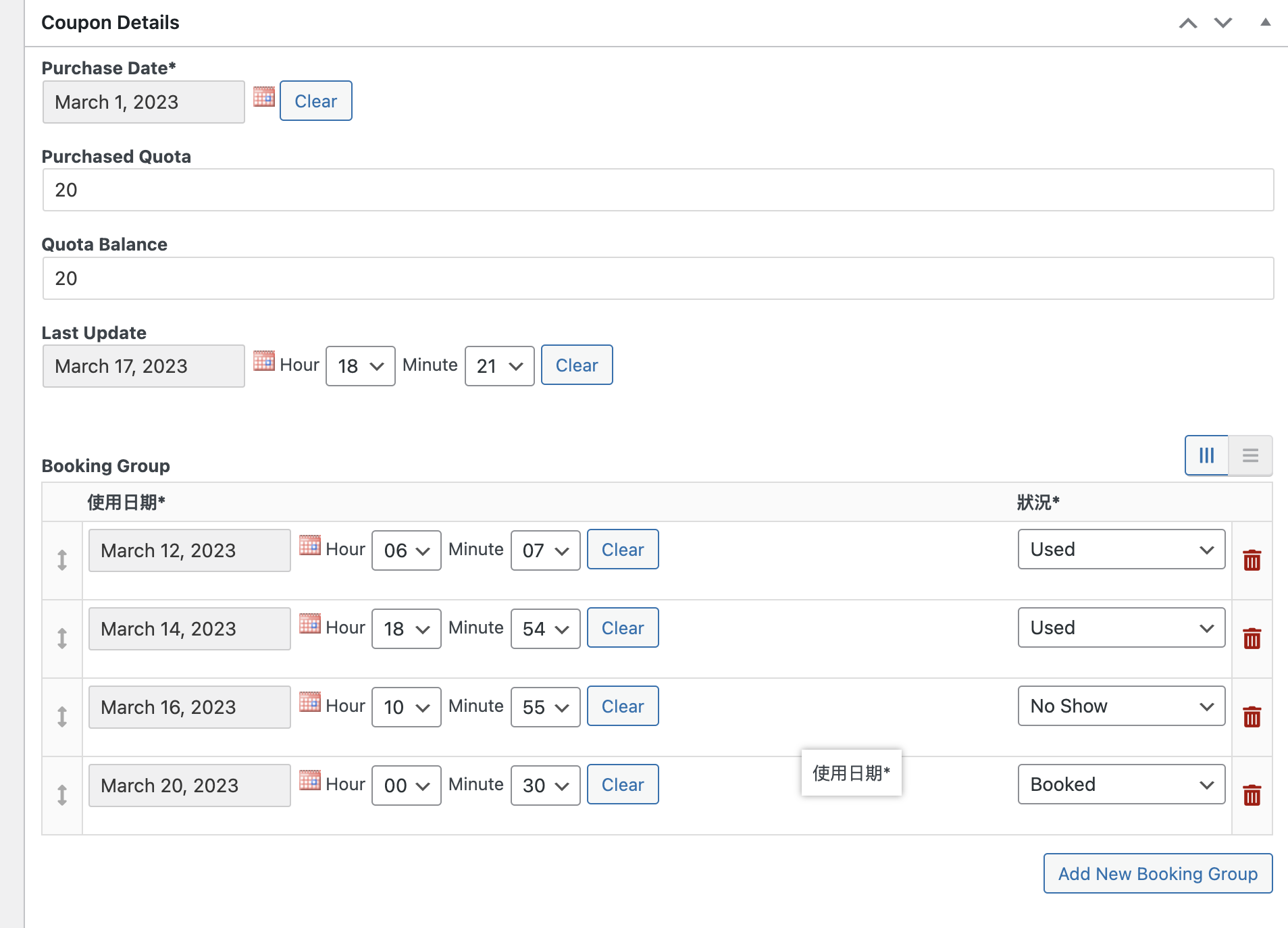This screenshot has height=928, width=1288.
Task: Click the reorder handle for March 16 row
Action: tap(62, 717)
